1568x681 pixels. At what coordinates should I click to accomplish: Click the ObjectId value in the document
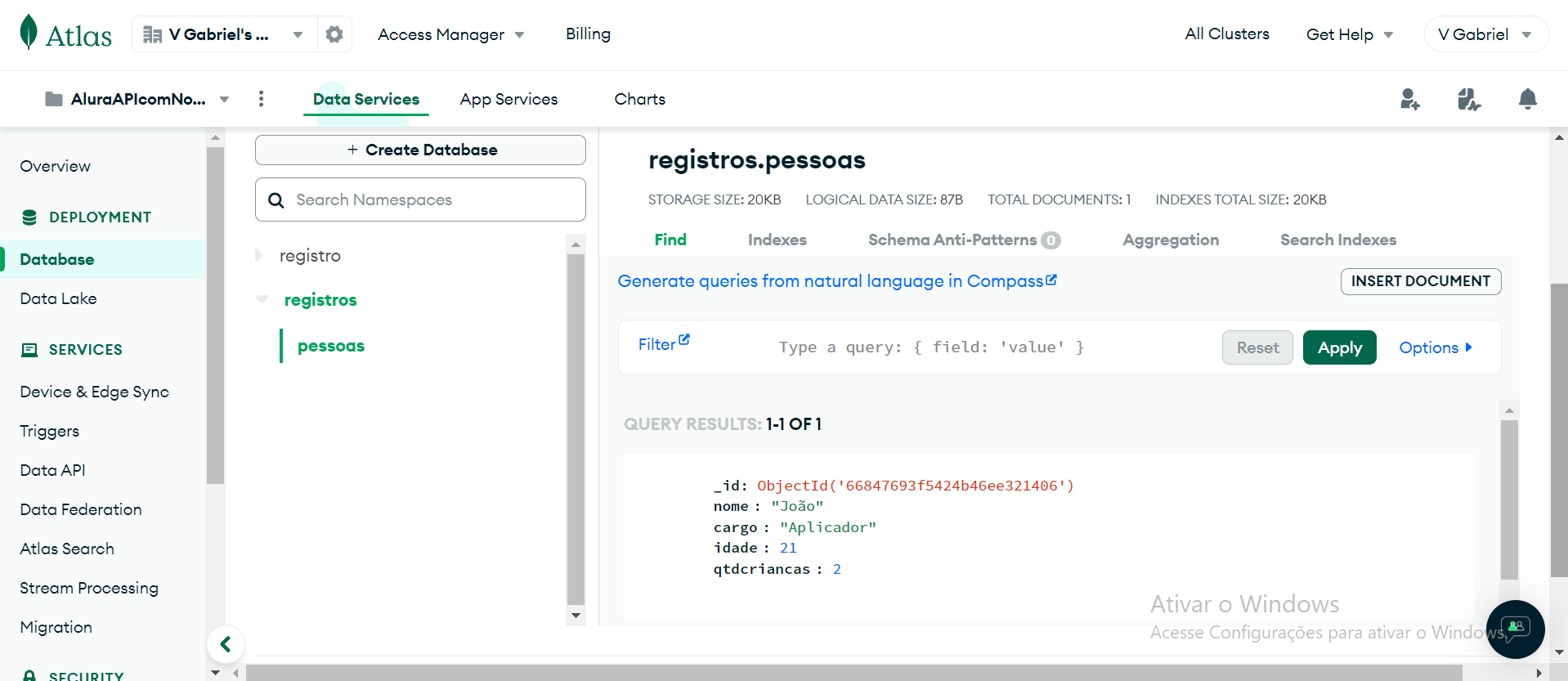[915, 486]
